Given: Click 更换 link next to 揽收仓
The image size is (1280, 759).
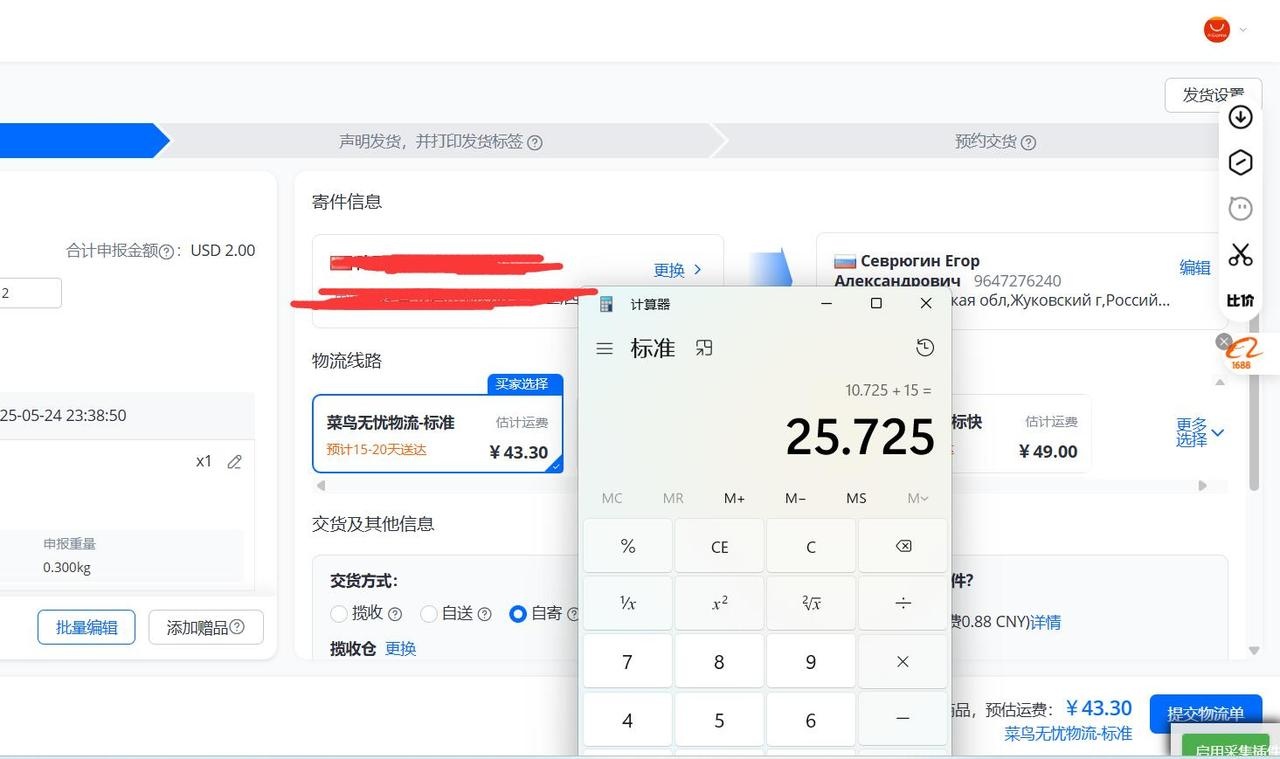Looking at the screenshot, I should pos(400,648).
